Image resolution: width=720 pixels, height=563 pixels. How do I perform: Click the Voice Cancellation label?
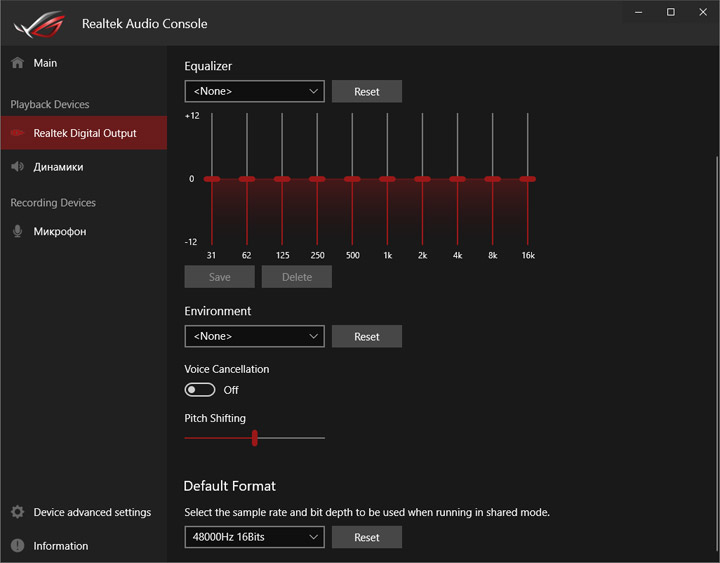[227, 369]
